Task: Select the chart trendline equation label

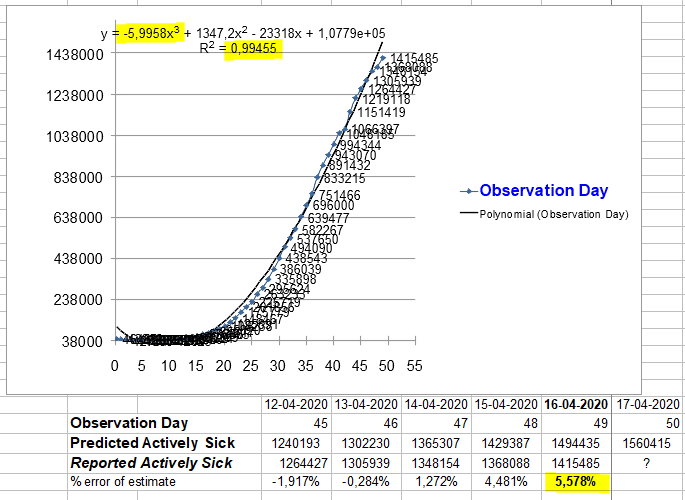Action: point(243,33)
